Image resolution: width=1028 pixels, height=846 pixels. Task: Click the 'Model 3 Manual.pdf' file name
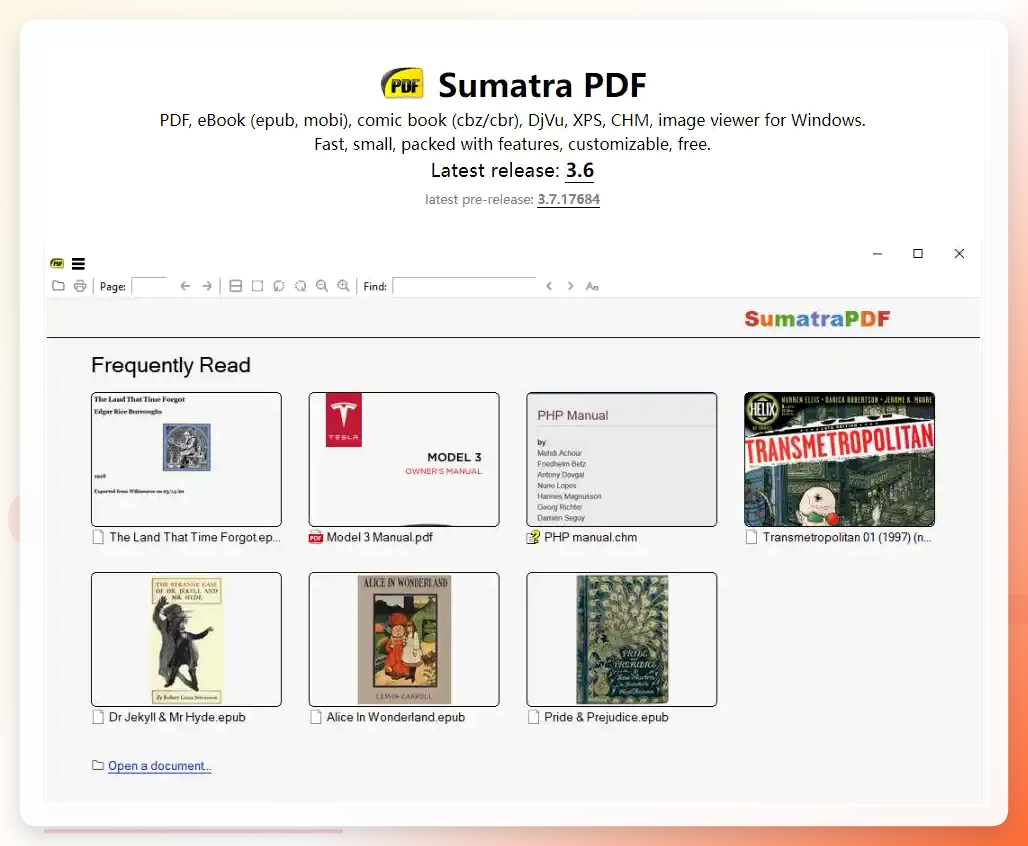(x=380, y=537)
